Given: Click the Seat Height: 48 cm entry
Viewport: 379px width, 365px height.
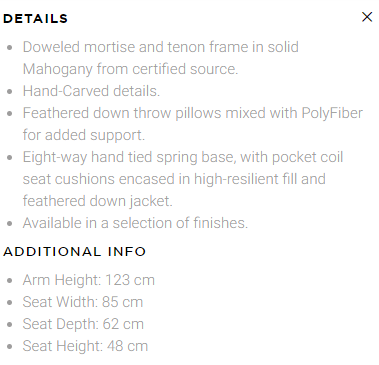Looking at the screenshot, I should [85, 346].
